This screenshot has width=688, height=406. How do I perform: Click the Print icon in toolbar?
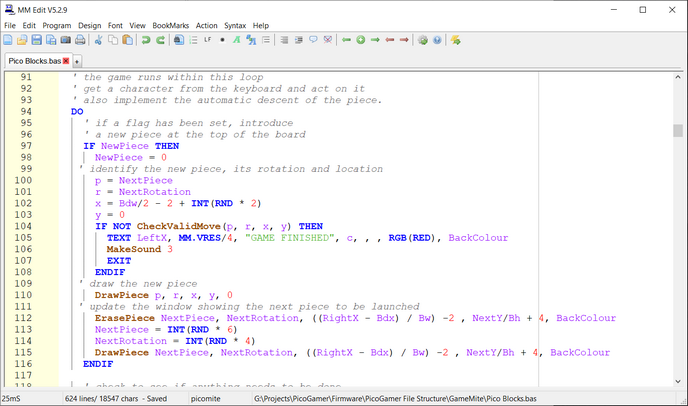click(80, 40)
